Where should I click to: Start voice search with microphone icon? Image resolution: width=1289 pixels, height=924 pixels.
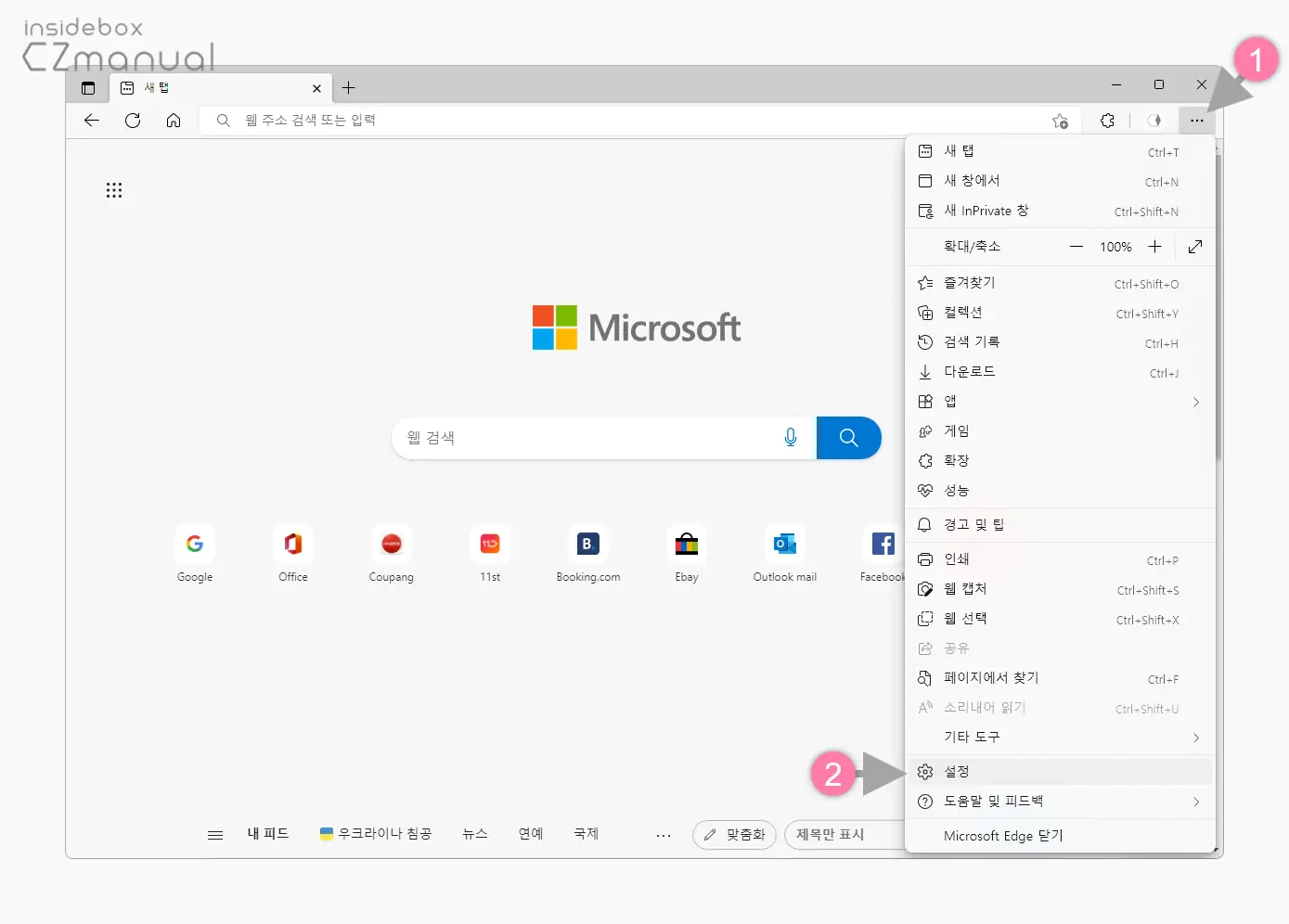791,438
